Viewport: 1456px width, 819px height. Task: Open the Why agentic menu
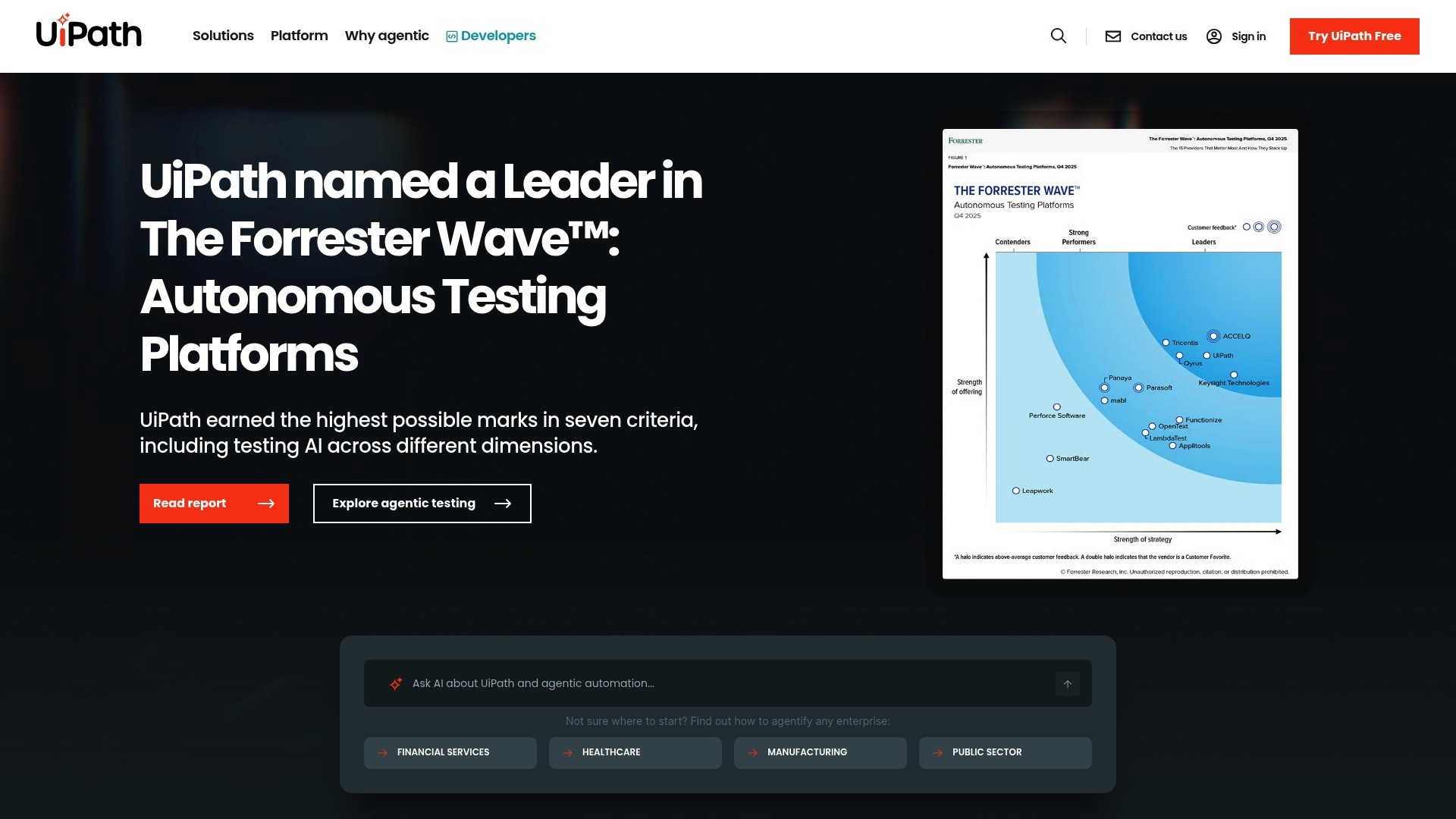387,36
